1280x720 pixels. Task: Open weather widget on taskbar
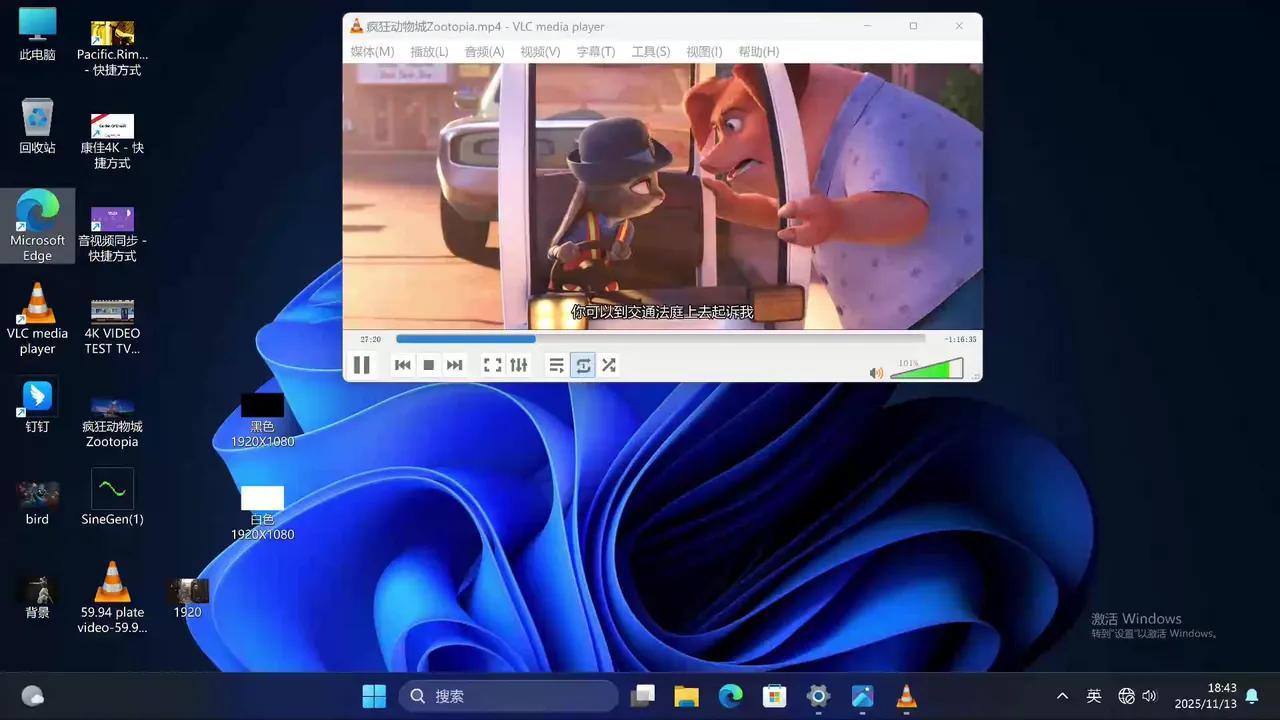[32, 696]
